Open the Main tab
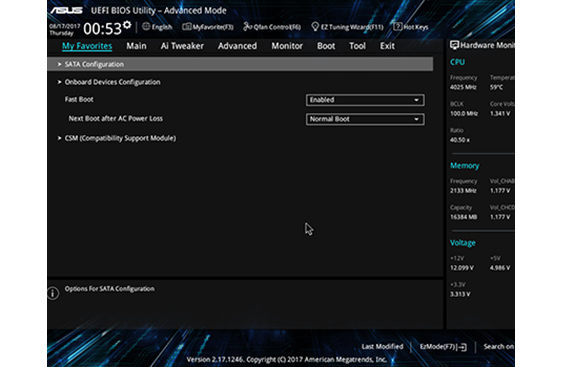Screen dimensions: 562x367 tap(136, 46)
